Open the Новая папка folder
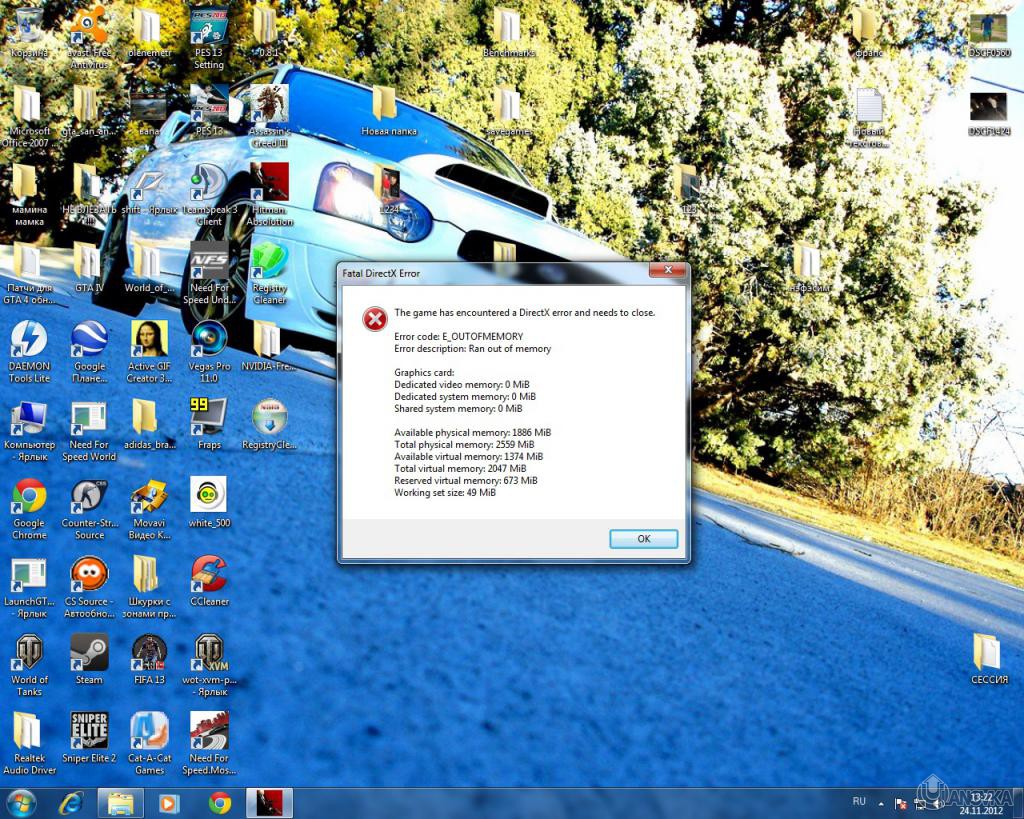The width and height of the screenshot is (1024, 819). [x=388, y=111]
